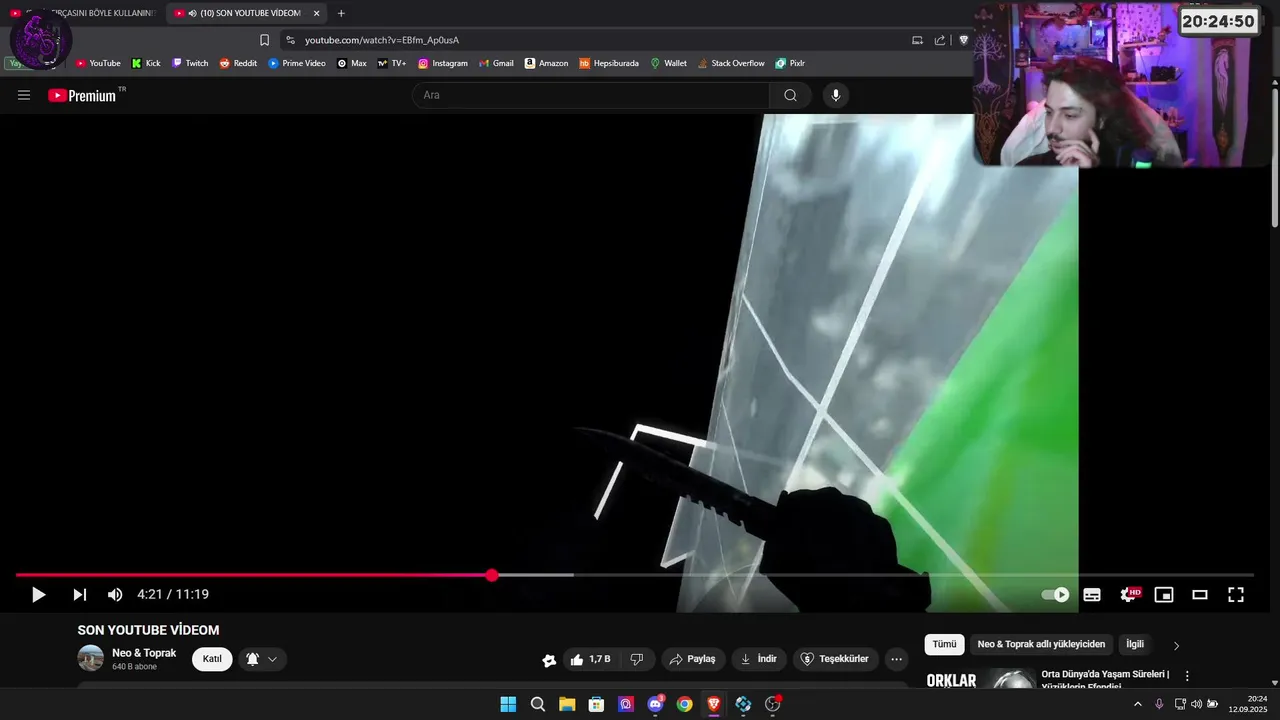
Task: Open the Hepsiburada bookmark
Action: coord(609,63)
